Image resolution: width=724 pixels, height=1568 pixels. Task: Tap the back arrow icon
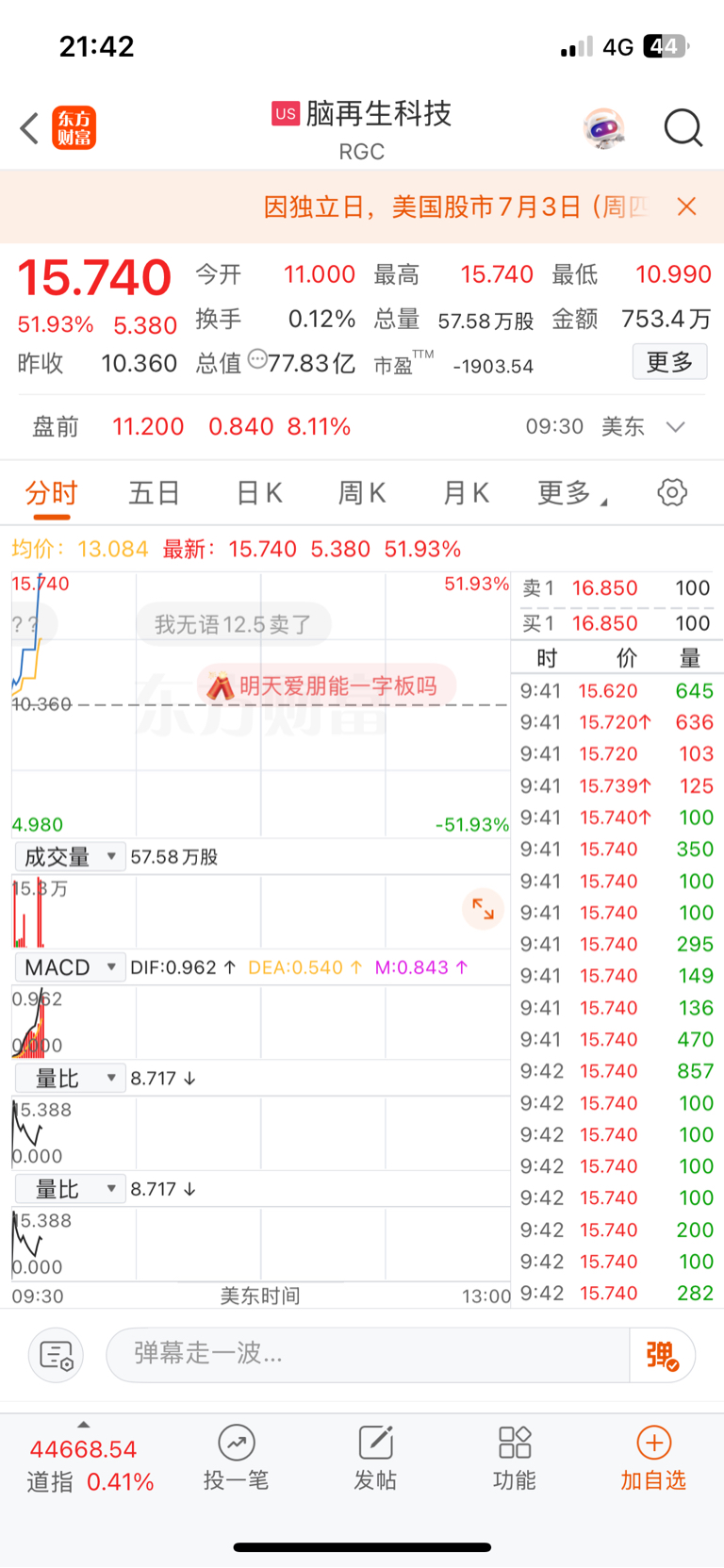pyautogui.click(x=29, y=128)
